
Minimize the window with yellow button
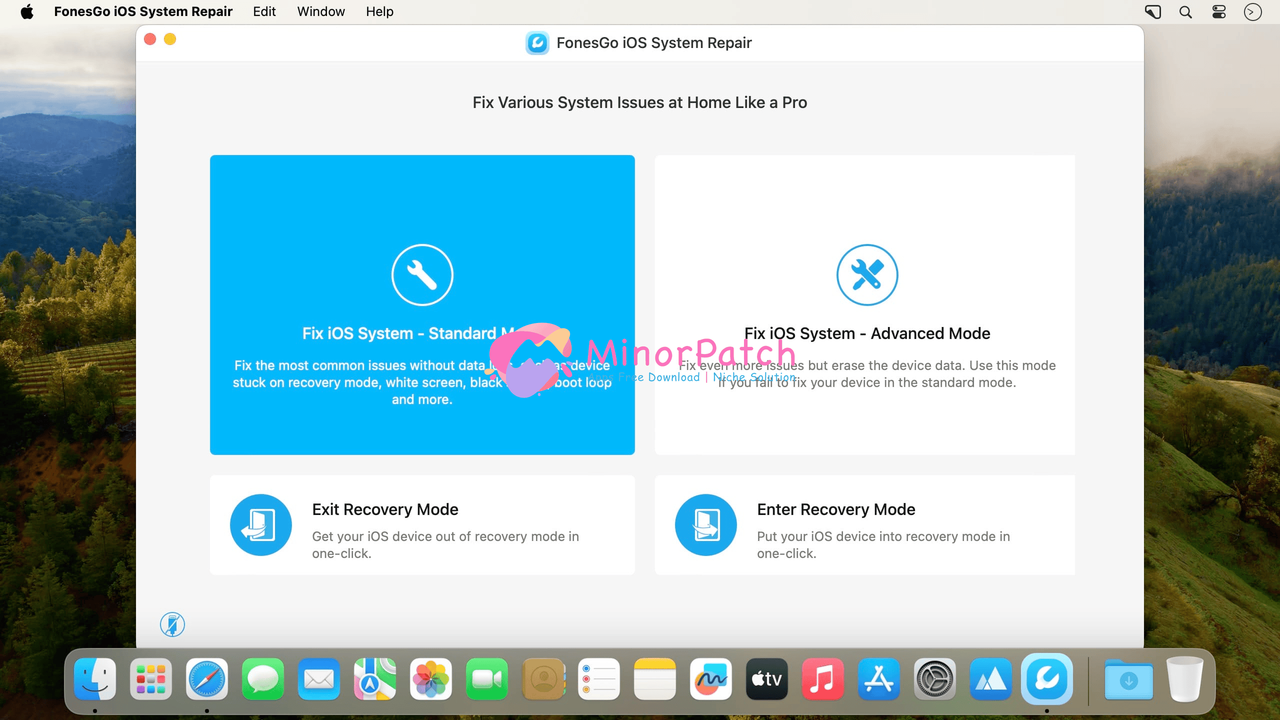[x=170, y=39]
